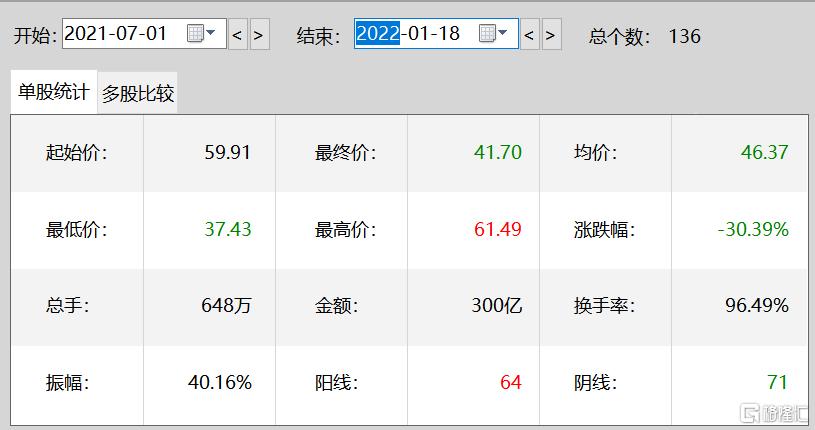Click the 阴线 count 71
This screenshot has width=815, height=430.
(x=778, y=382)
